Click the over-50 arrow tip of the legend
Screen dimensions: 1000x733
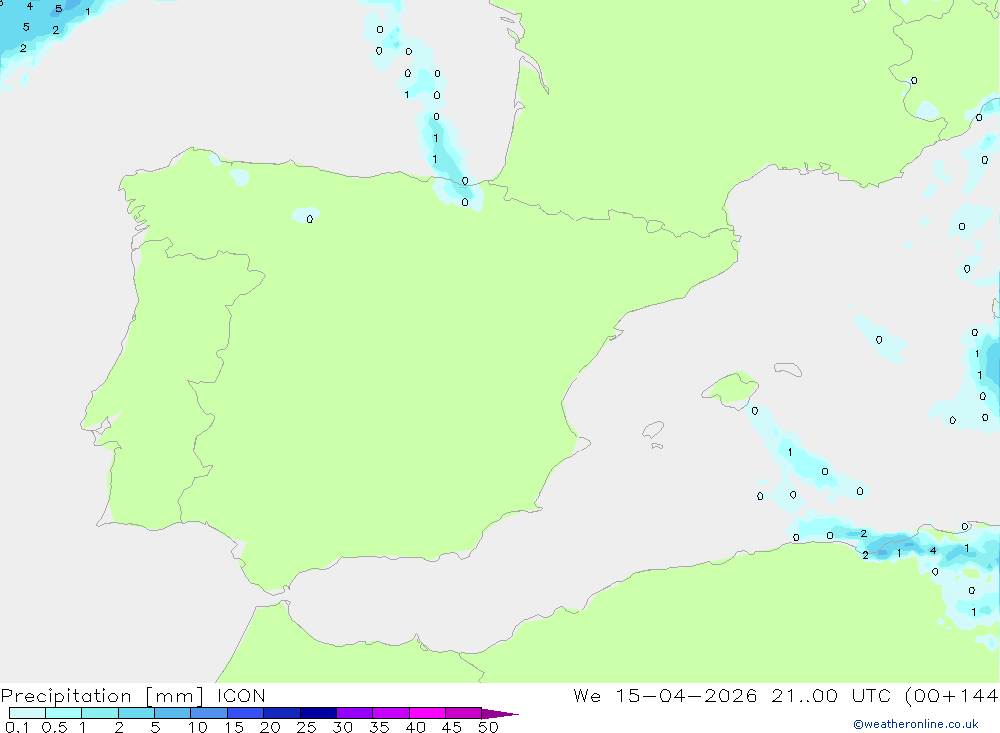coord(500,714)
